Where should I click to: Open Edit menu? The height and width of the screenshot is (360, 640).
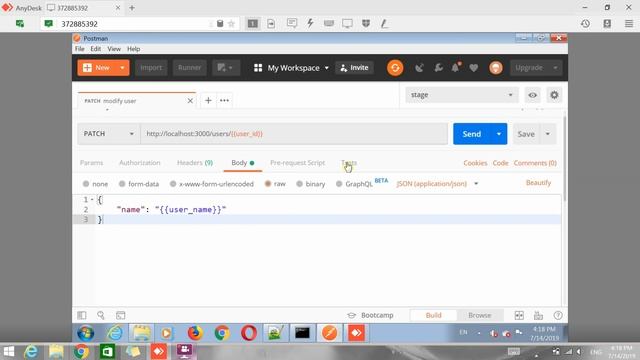[x=96, y=49]
